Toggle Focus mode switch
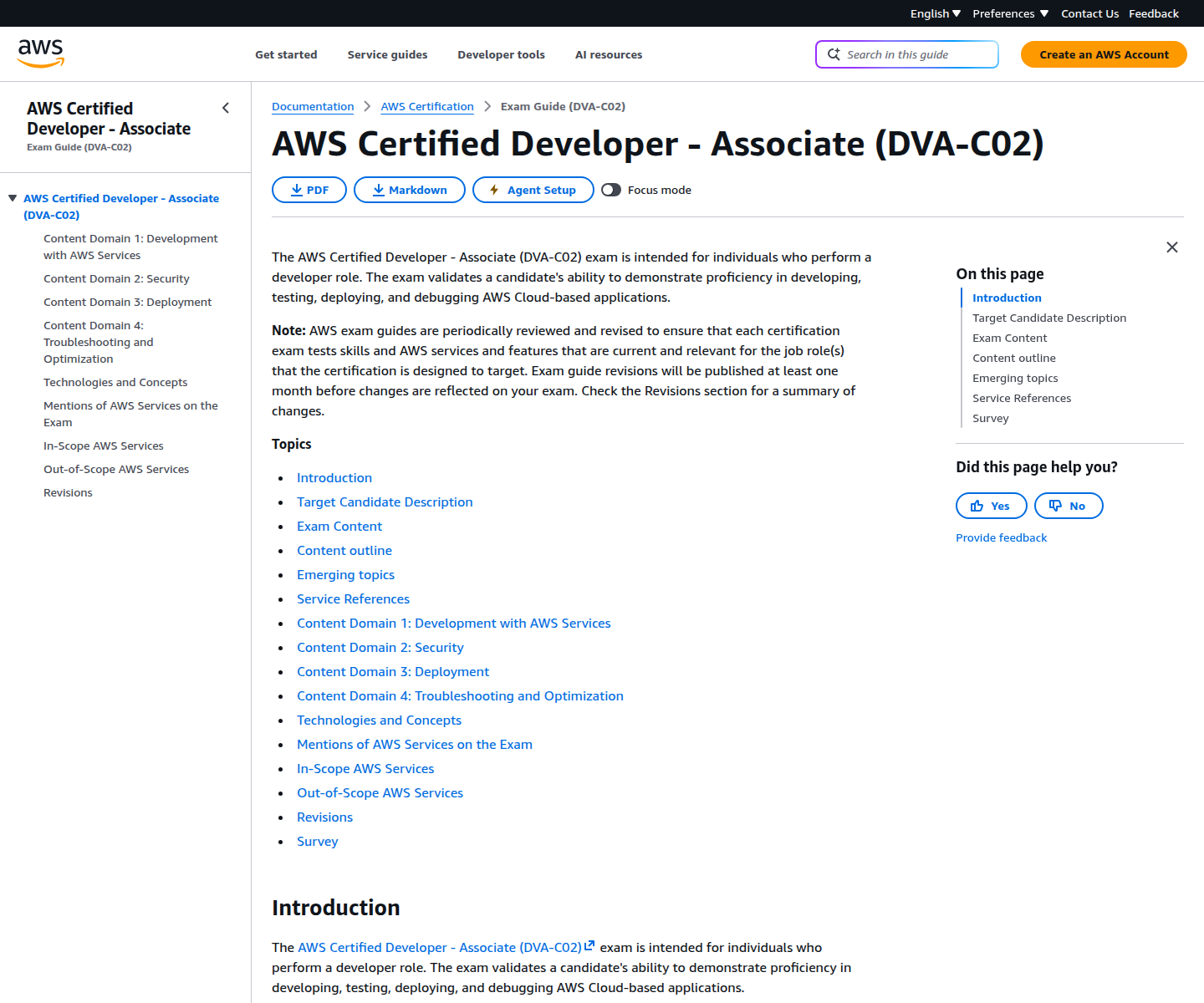Image resolution: width=1204 pixels, height=1003 pixels. (611, 190)
